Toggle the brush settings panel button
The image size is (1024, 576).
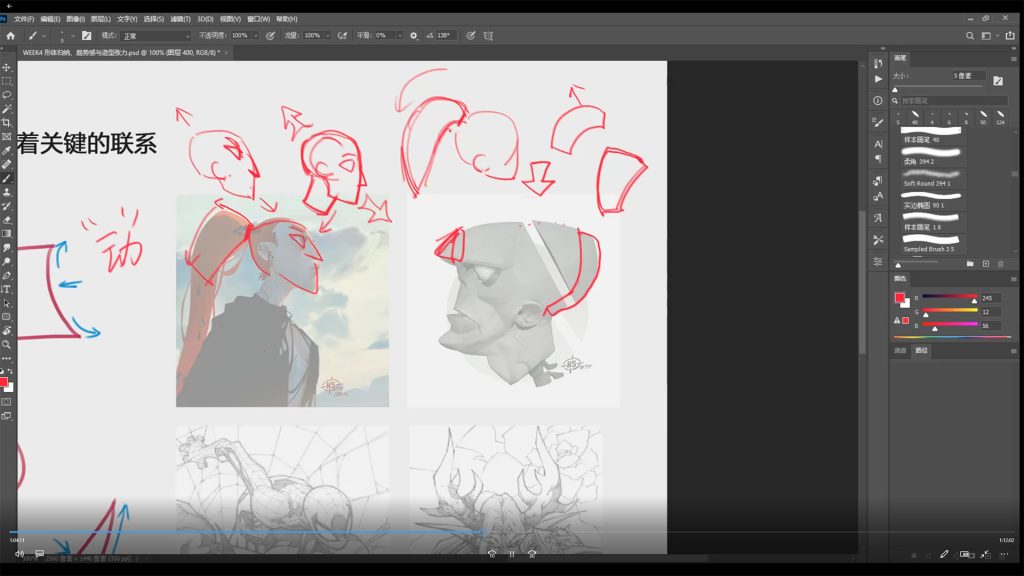coord(86,35)
